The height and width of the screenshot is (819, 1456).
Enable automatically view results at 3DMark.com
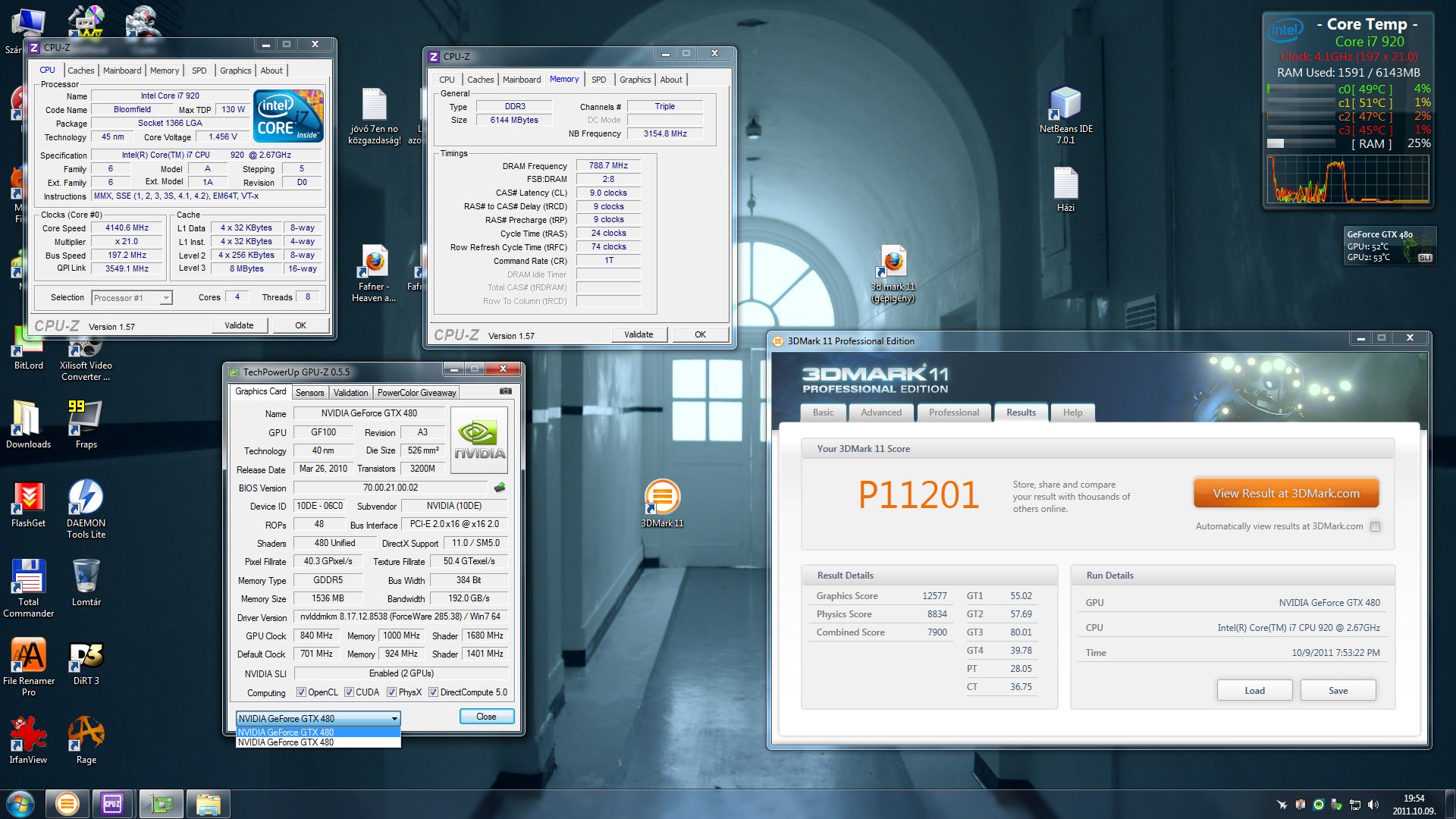[1375, 526]
